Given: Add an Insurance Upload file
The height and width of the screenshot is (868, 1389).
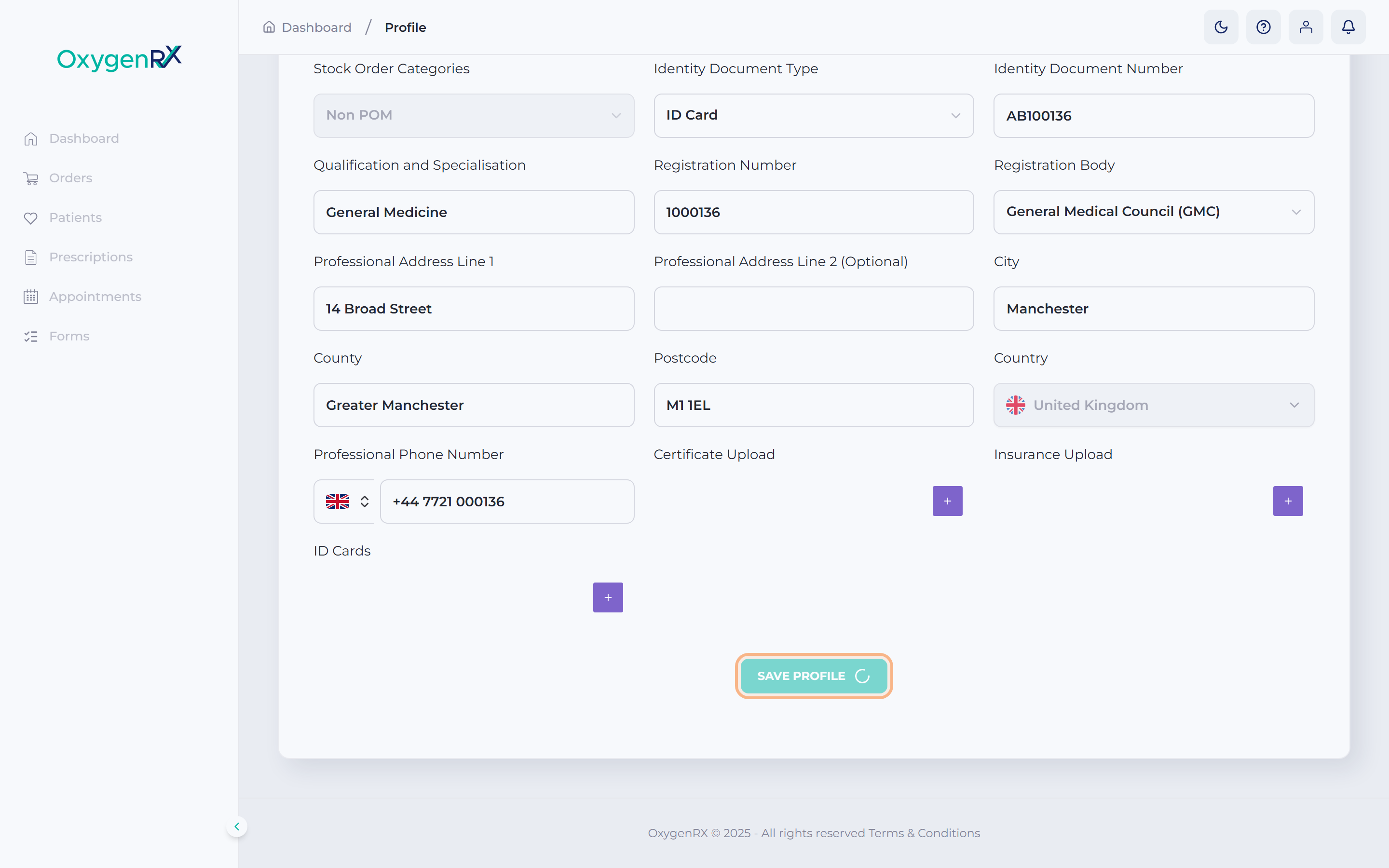Looking at the screenshot, I should click(x=1288, y=501).
